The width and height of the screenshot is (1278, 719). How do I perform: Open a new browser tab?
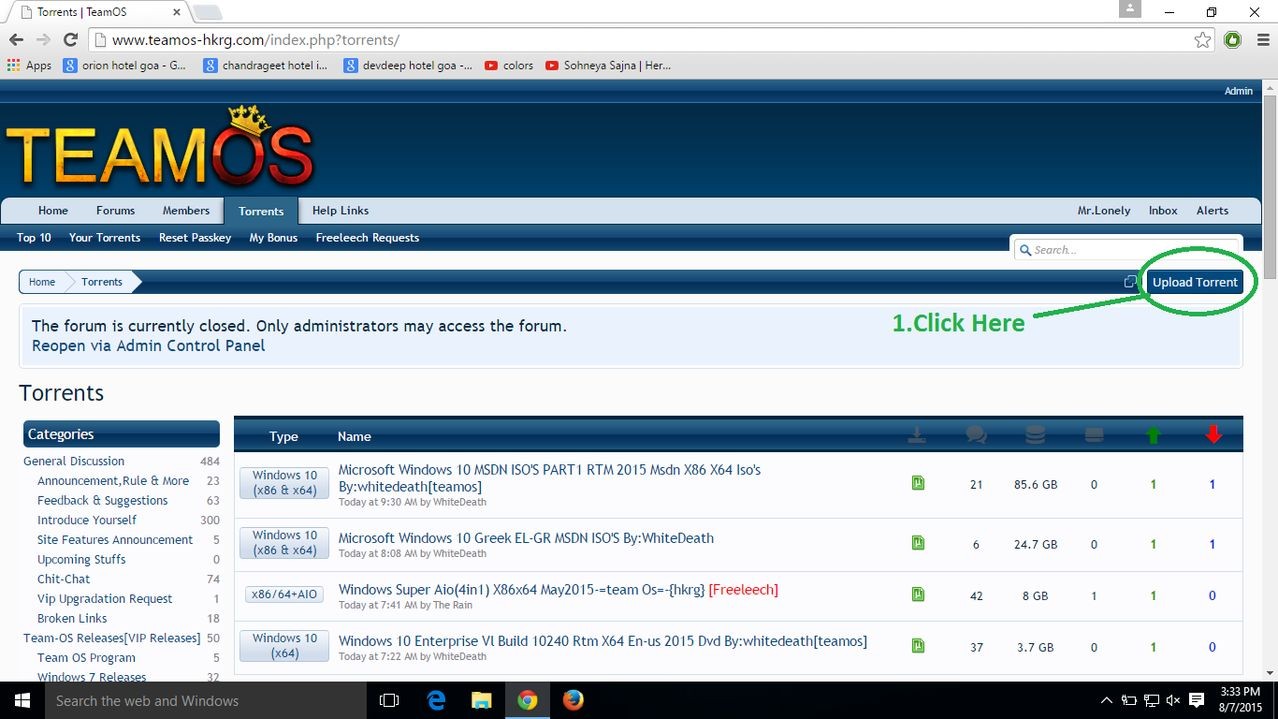pos(206,12)
